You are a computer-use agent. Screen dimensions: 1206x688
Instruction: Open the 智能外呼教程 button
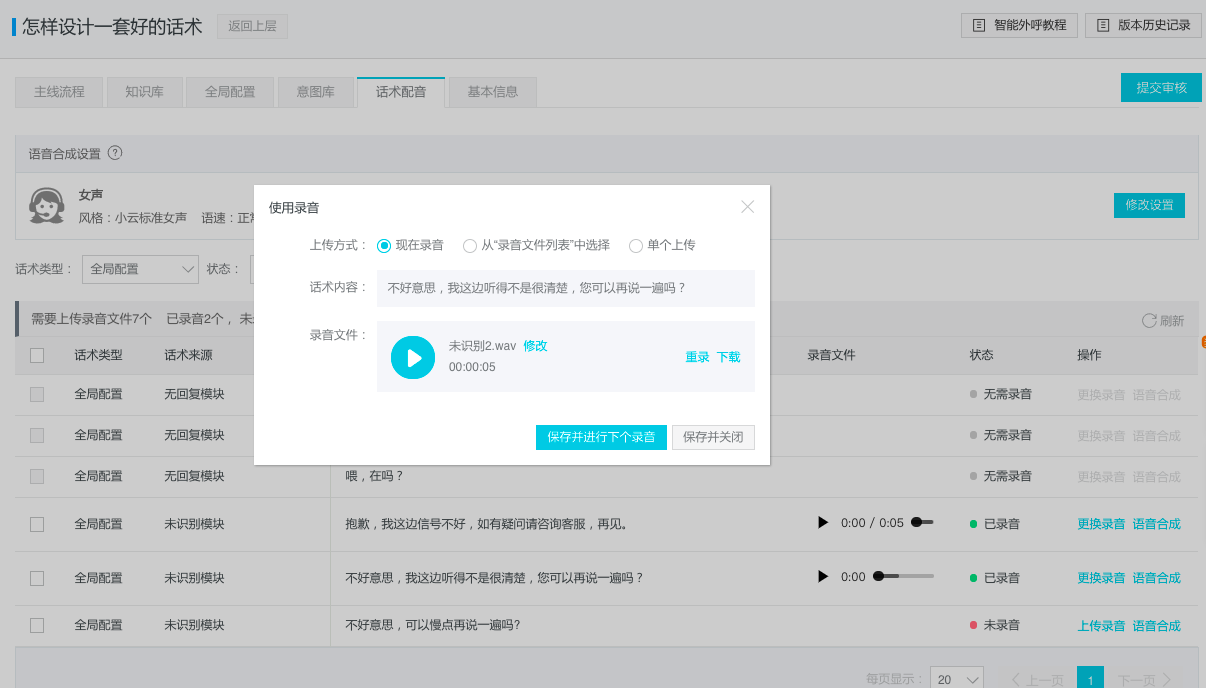(1019, 25)
